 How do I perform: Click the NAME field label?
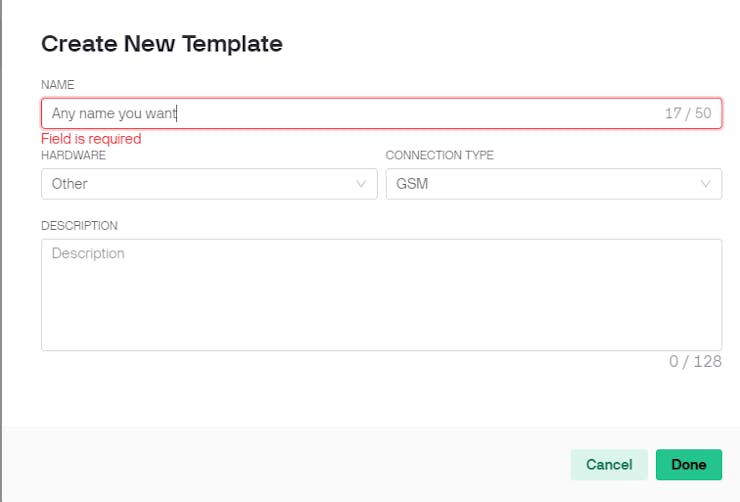point(58,85)
